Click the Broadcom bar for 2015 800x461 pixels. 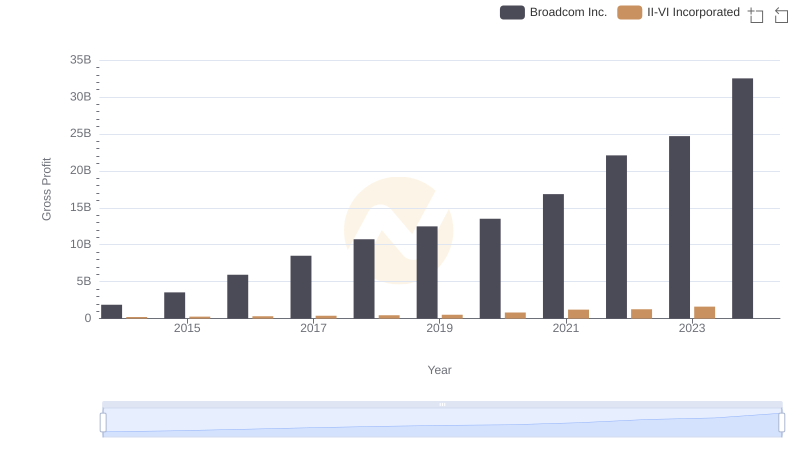click(174, 305)
